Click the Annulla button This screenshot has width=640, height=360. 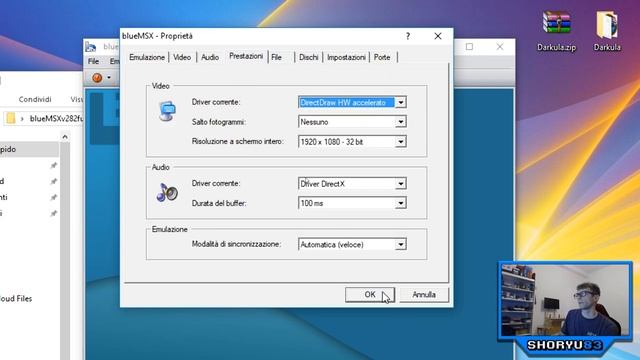tap(424, 294)
